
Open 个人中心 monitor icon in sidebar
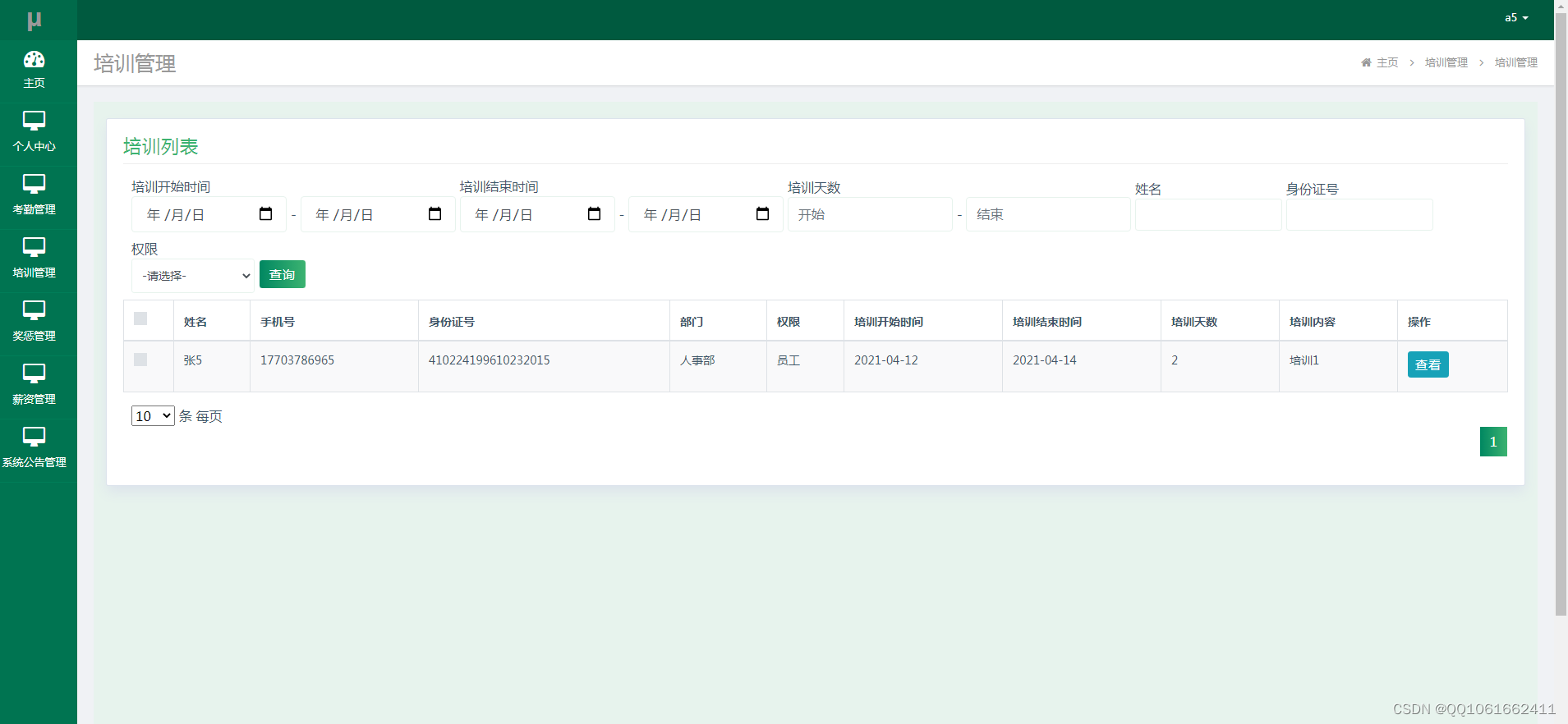[34, 121]
